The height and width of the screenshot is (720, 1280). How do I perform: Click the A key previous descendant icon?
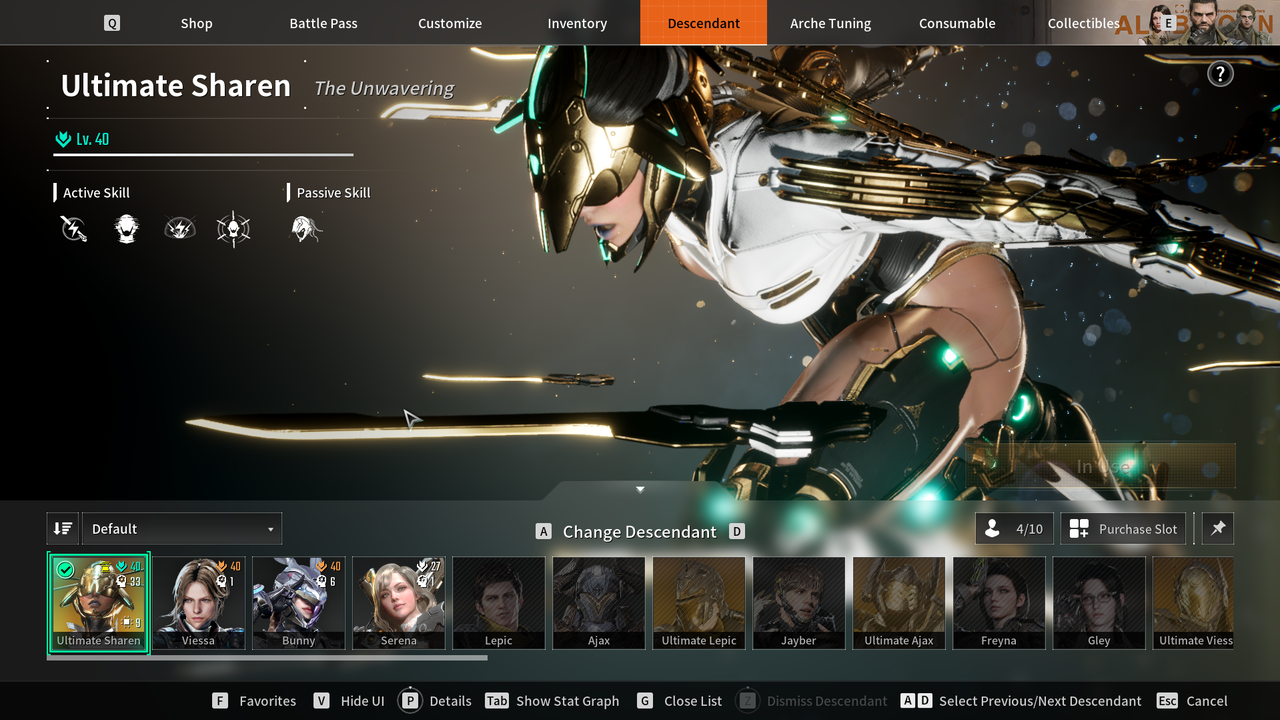(x=544, y=532)
